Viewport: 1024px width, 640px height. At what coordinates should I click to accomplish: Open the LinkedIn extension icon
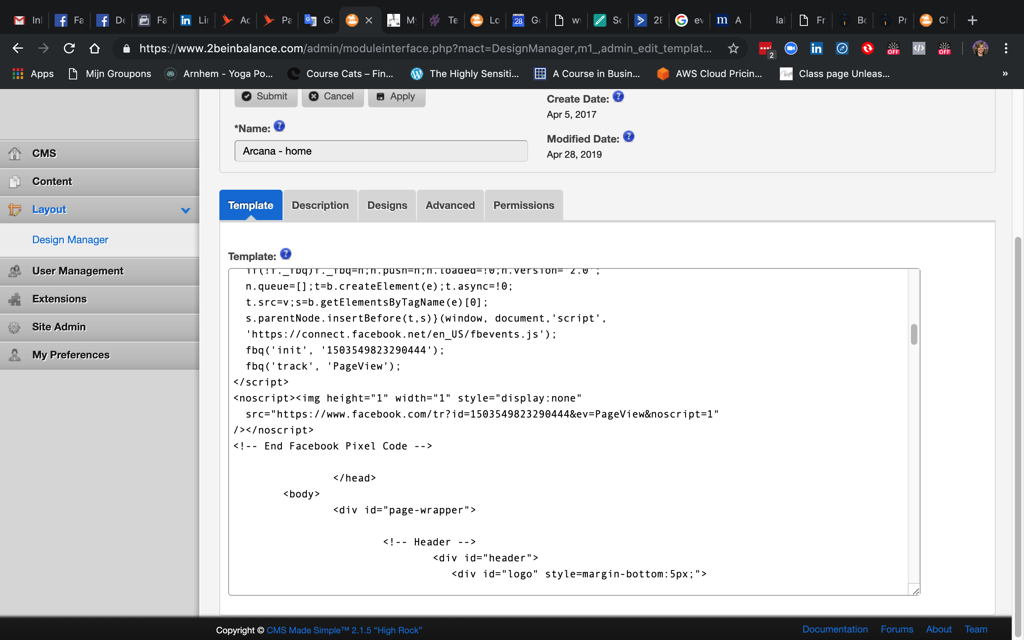point(816,48)
